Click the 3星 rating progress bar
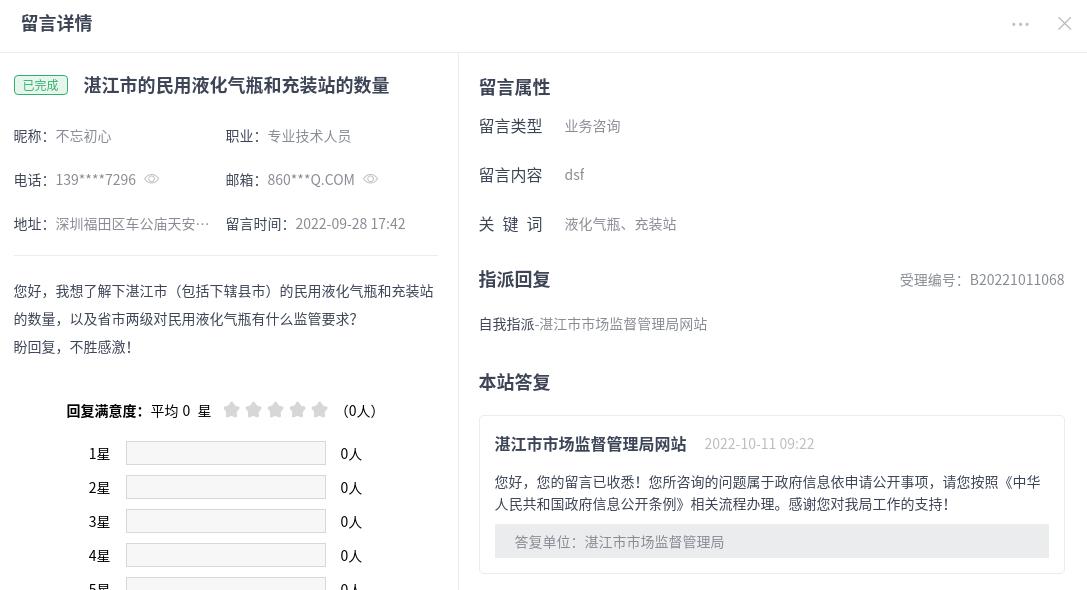The height and width of the screenshot is (590, 1087). [226, 521]
